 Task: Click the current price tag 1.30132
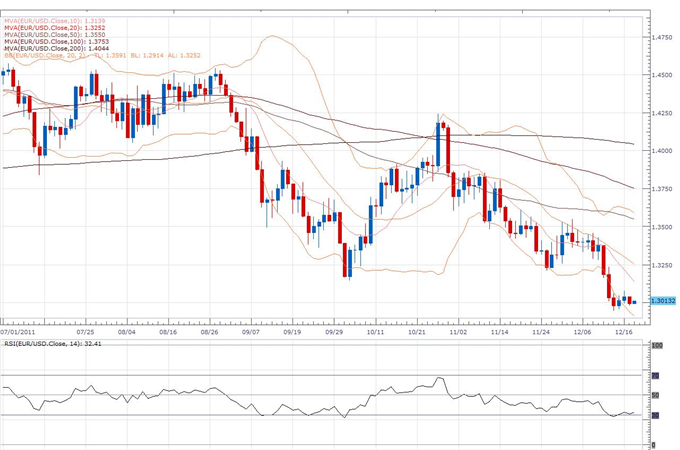(x=660, y=300)
